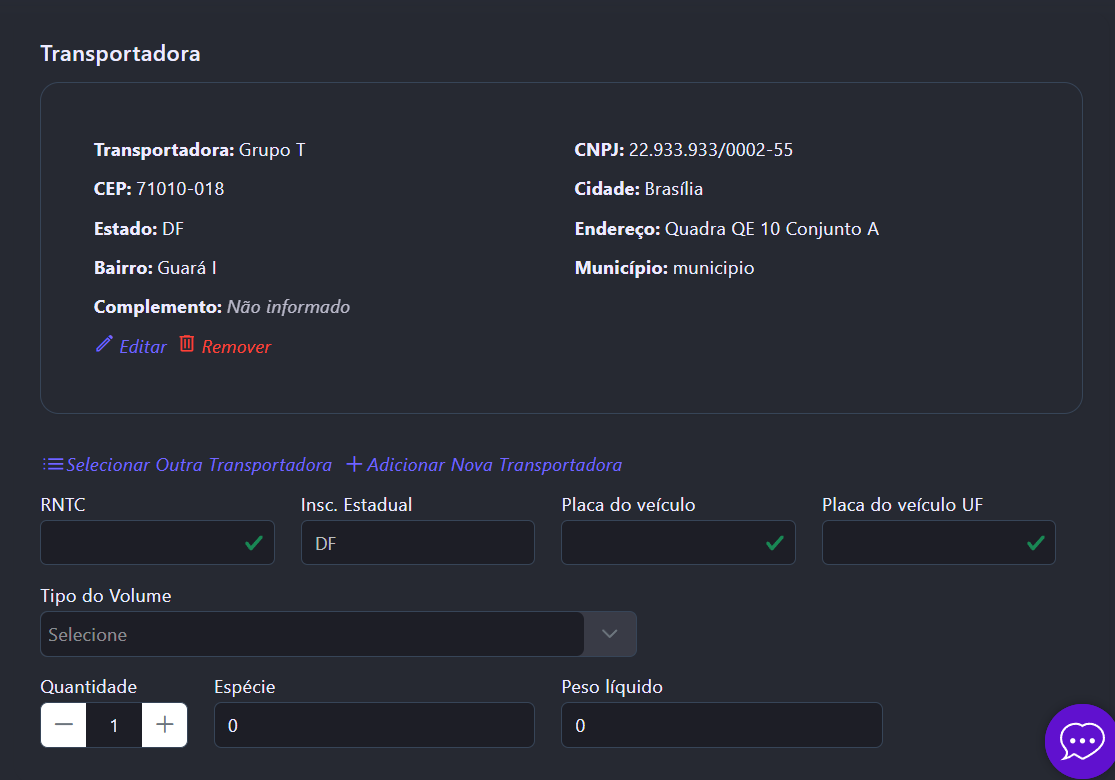The width and height of the screenshot is (1115, 780).
Task: Remove the transportadora via Remover link
Action: point(236,347)
